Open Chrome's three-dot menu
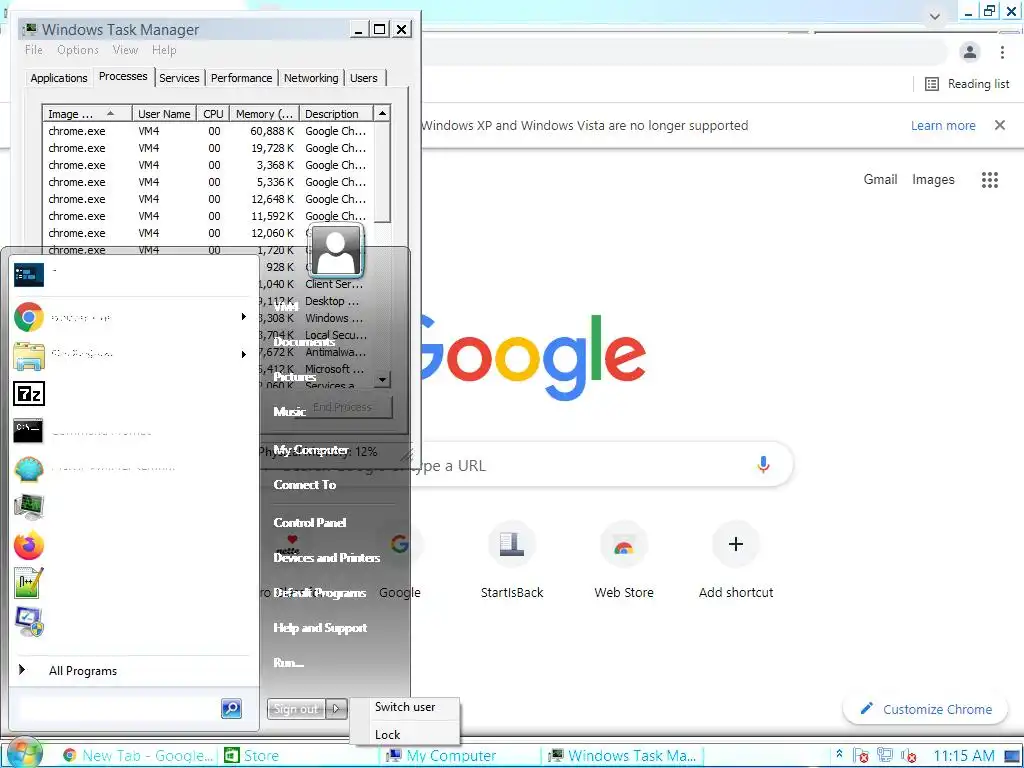The width and height of the screenshot is (1024, 768). click(x=1002, y=52)
